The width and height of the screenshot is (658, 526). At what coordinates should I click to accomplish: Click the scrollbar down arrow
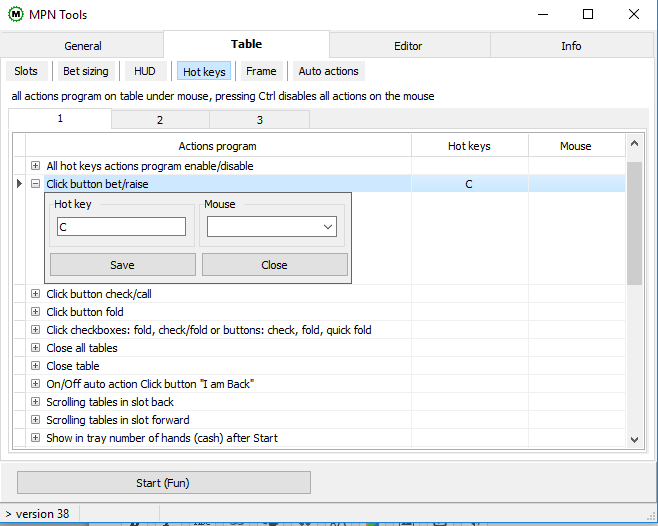coord(634,440)
